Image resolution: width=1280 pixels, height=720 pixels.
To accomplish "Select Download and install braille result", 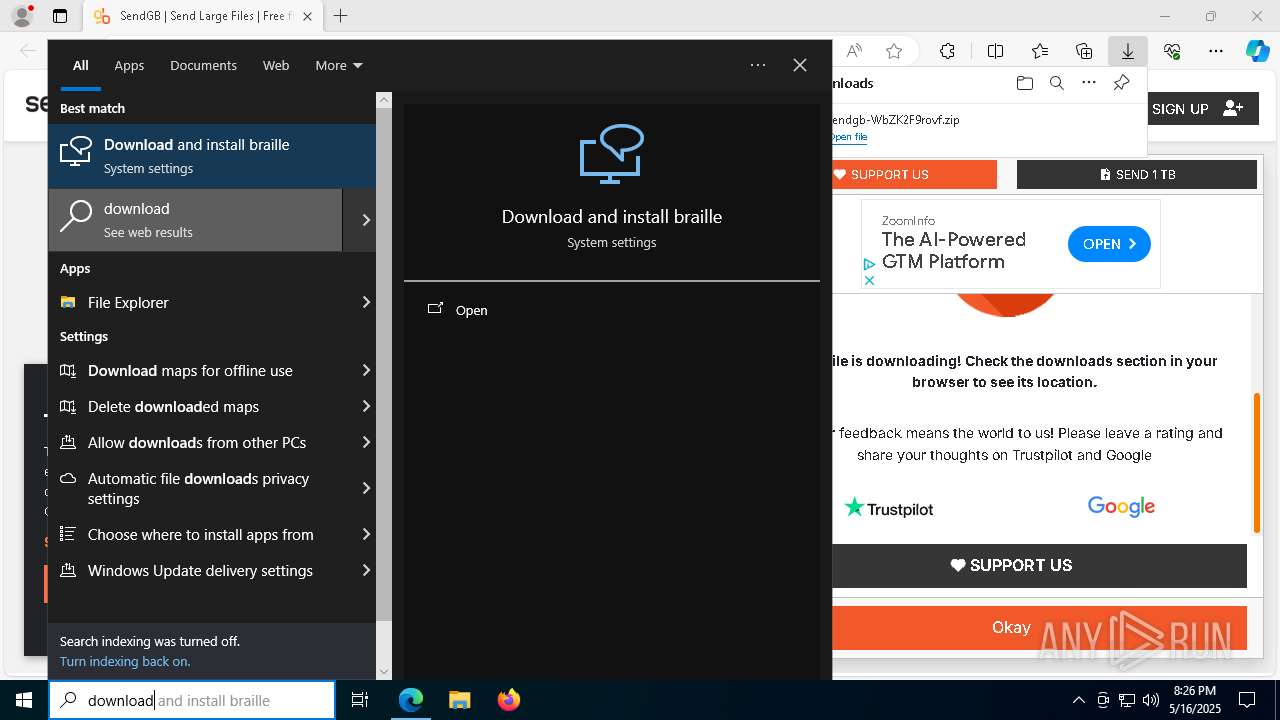I will click(212, 156).
